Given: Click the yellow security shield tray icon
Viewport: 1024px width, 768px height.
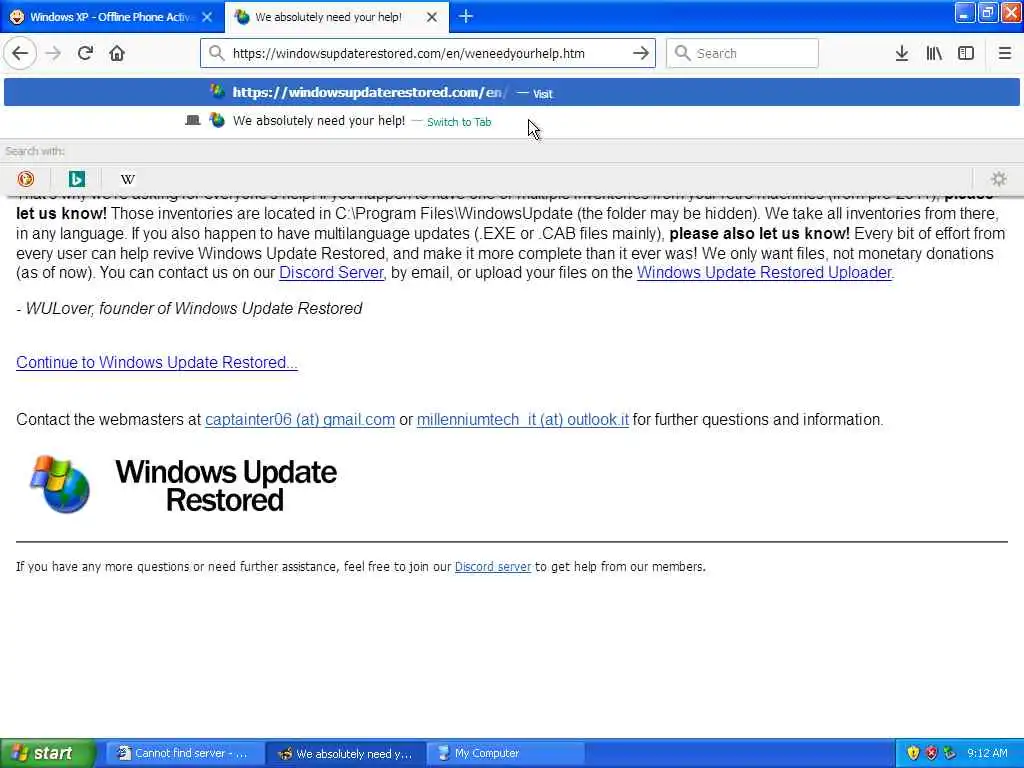Looking at the screenshot, I should click(x=913, y=753).
